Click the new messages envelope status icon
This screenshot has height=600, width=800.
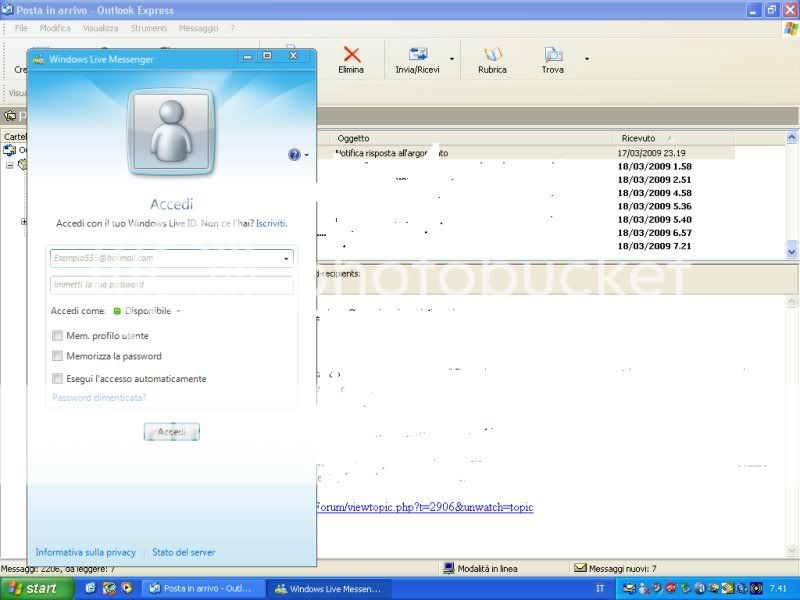pyautogui.click(x=580, y=568)
